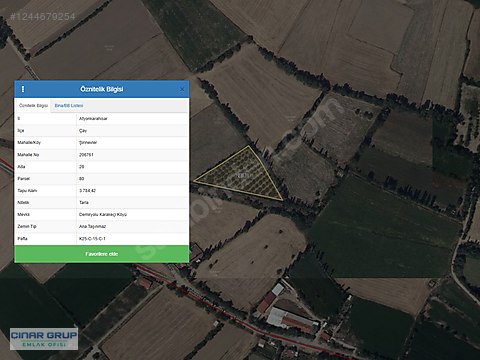
Task: Switch to the Bina/BB Listesi tab
Action: point(69,106)
